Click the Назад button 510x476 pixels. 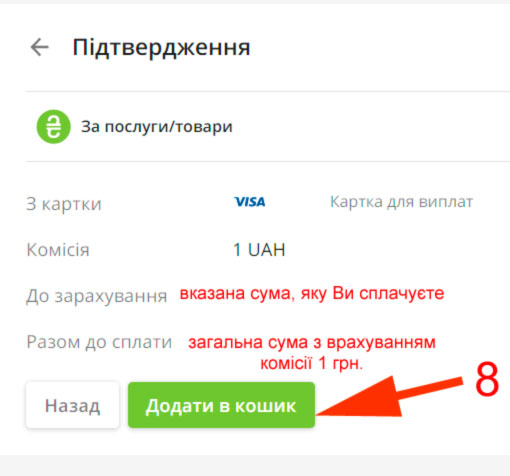(x=73, y=405)
